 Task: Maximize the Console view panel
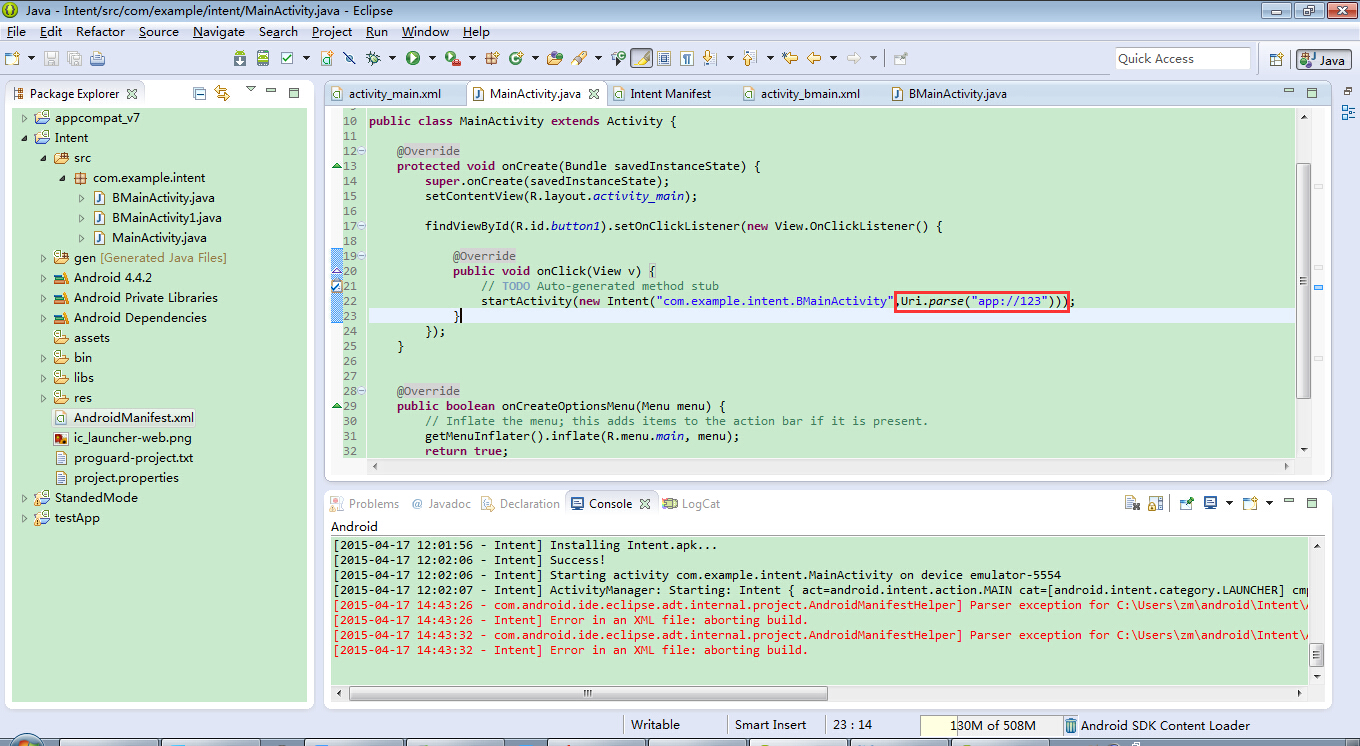pyautogui.click(x=1313, y=503)
